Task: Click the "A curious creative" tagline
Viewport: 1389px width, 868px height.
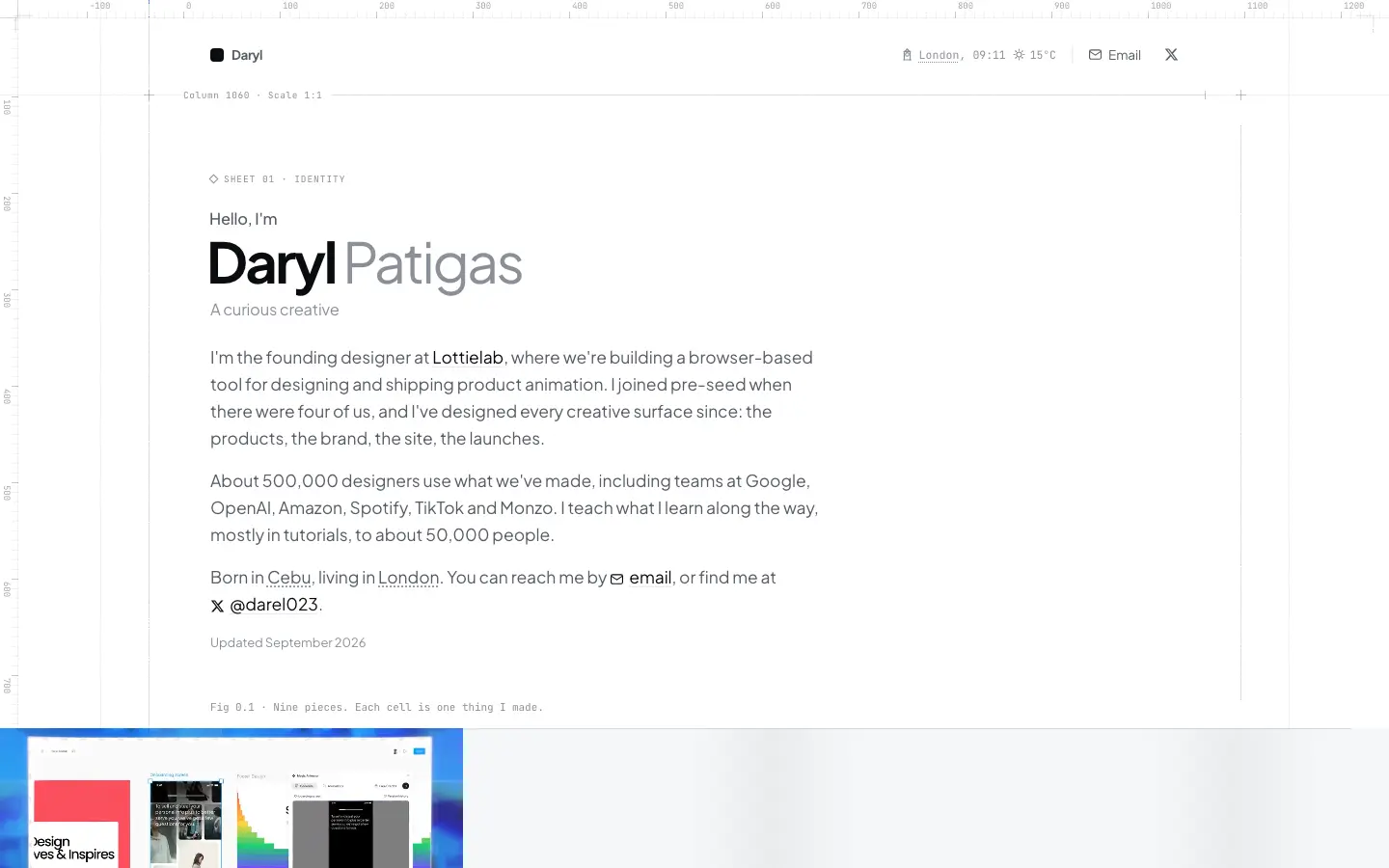Action: (275, 310)
